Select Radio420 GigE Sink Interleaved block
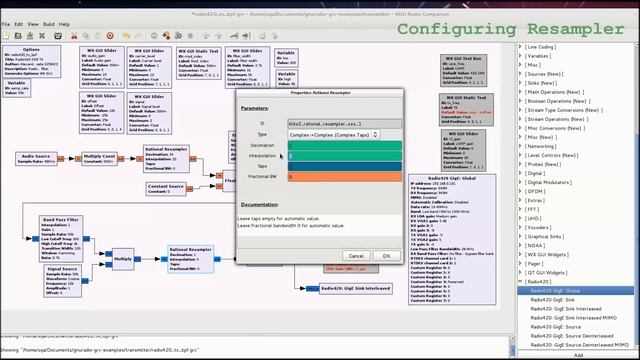 [x=356, y=288]
